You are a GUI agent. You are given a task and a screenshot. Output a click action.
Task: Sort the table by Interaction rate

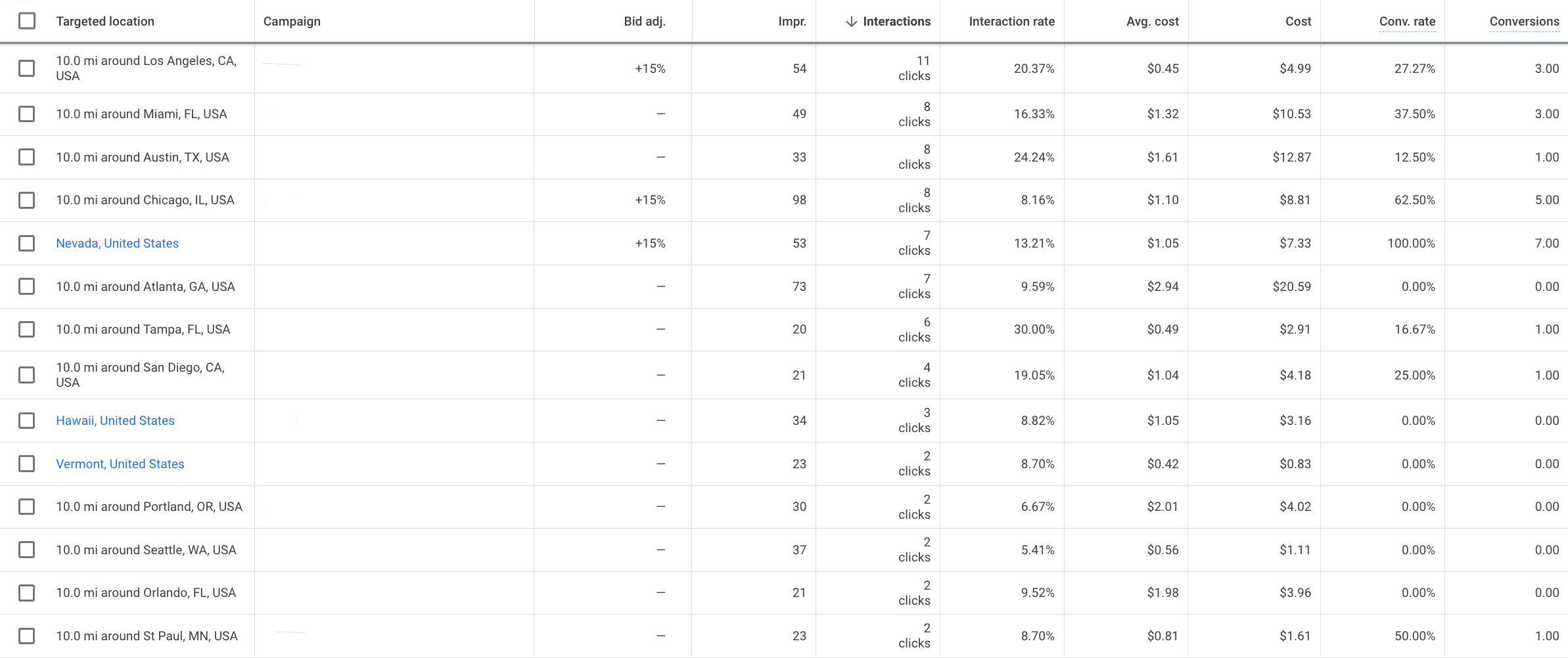(1011, 21)
